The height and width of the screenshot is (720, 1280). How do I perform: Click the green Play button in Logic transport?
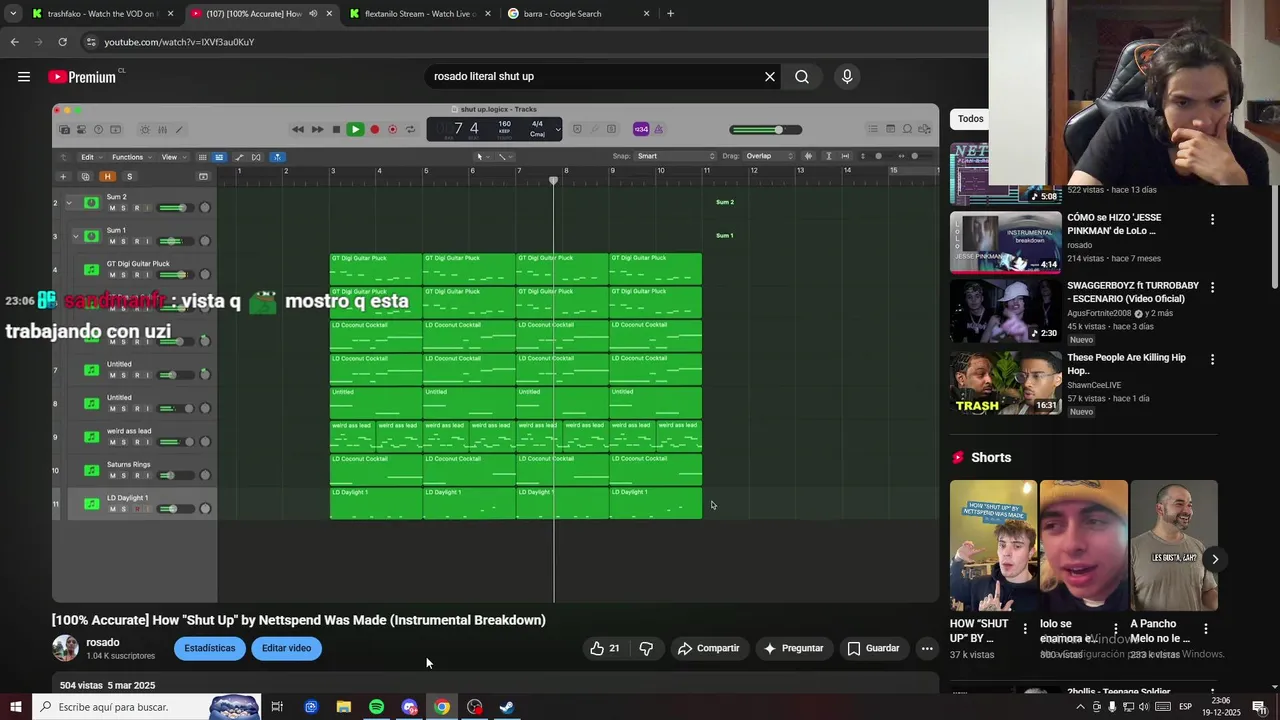pyautogui.click(x=355, y=129)
